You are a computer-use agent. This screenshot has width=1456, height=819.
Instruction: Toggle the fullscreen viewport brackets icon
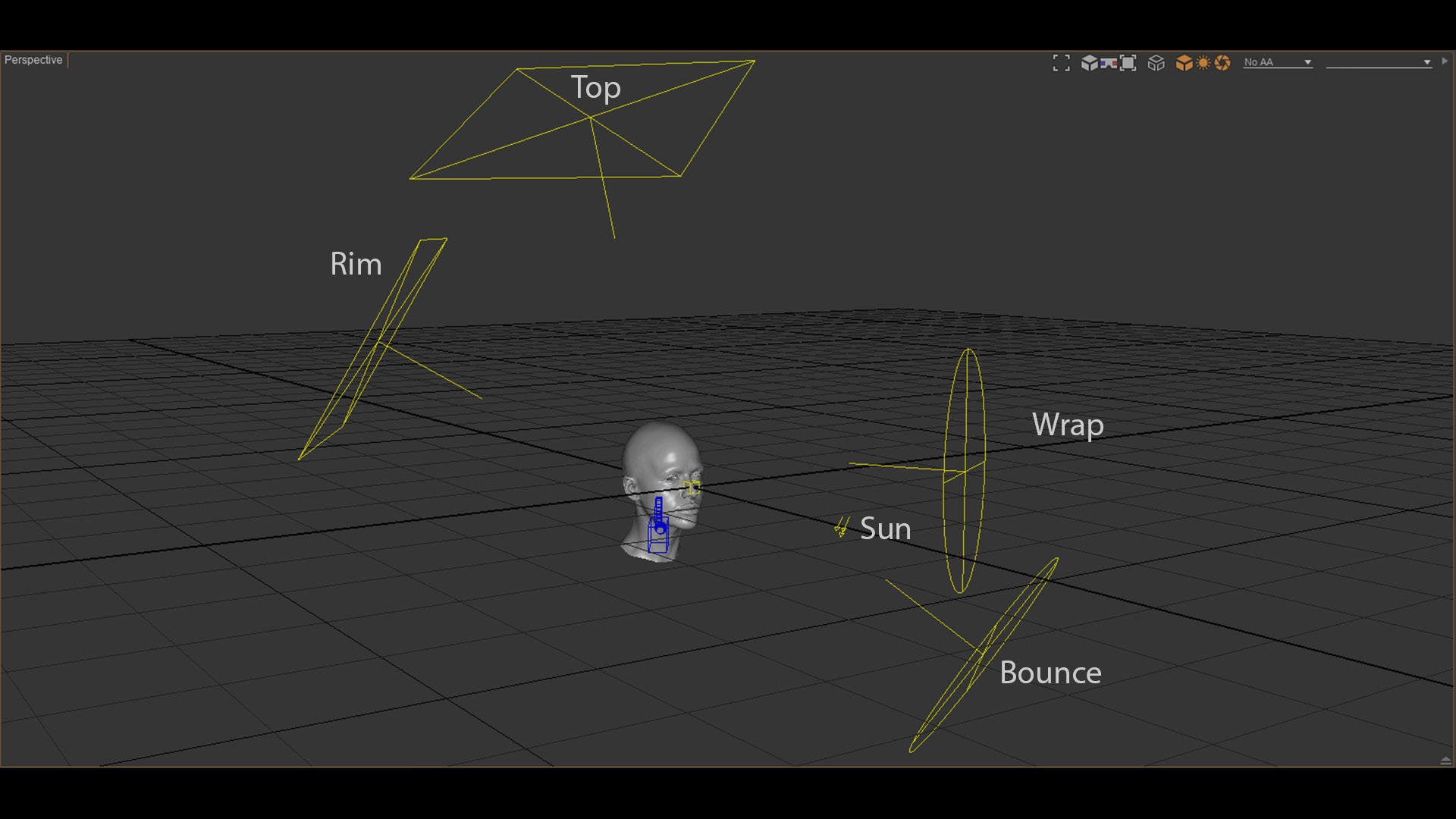point(1062,63)
